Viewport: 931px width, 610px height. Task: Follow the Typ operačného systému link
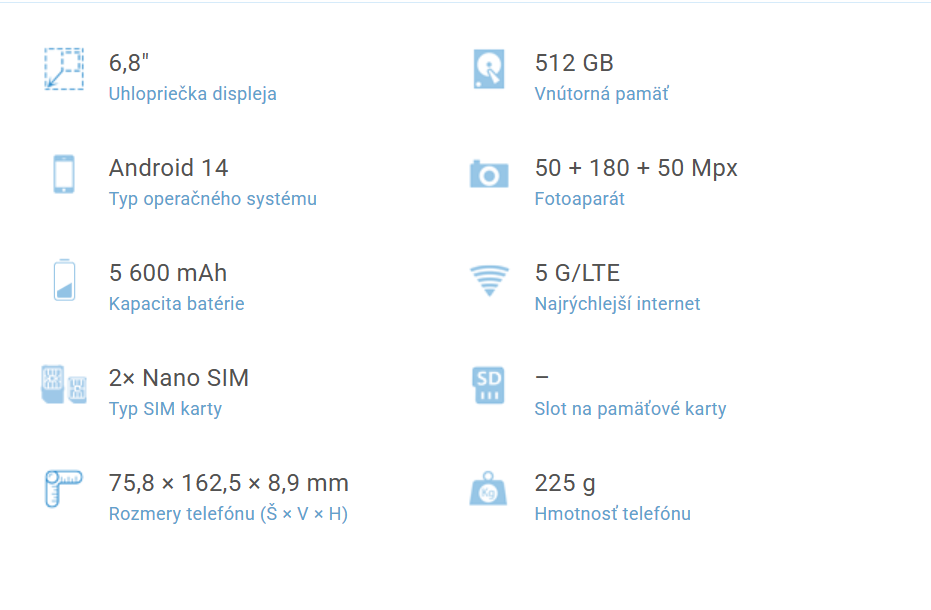pyautogui.click(x=212, y=199)
